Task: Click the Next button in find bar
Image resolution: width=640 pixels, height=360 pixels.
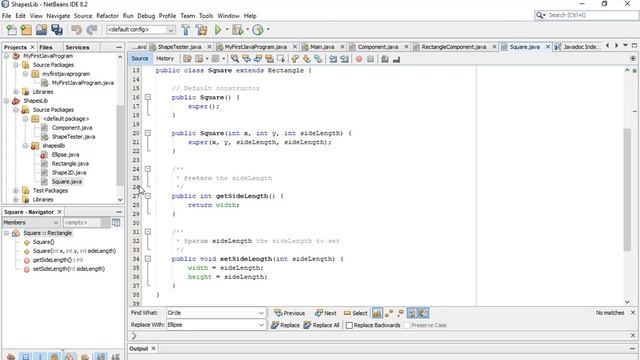Action: click(326, 313)
